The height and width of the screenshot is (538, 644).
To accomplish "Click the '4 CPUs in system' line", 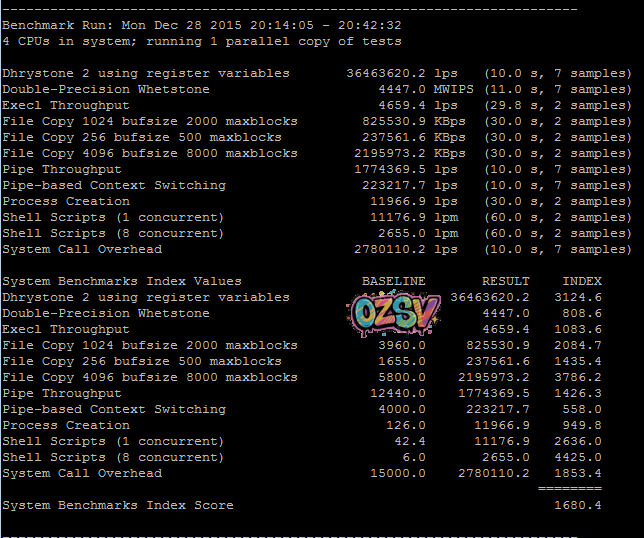I will pyautogui.click(x=202, y=41).
